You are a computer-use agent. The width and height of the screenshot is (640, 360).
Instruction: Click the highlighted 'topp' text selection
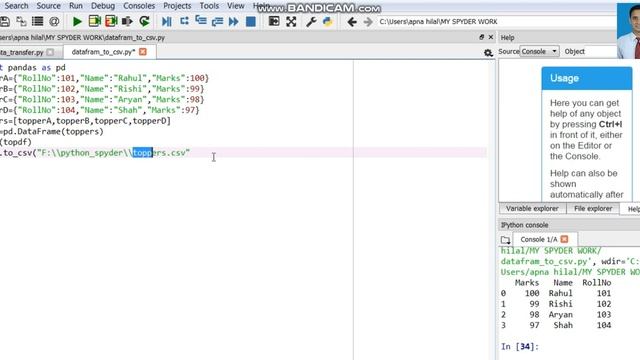pos(142,153)
